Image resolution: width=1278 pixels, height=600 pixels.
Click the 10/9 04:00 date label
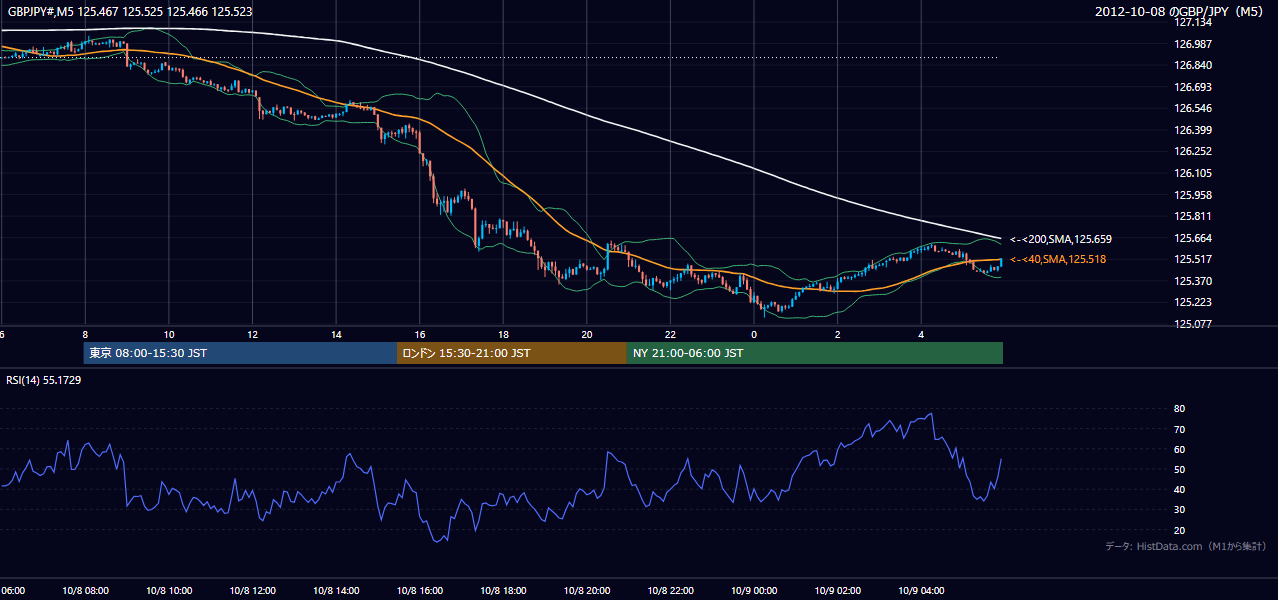(x=922, y=590)
